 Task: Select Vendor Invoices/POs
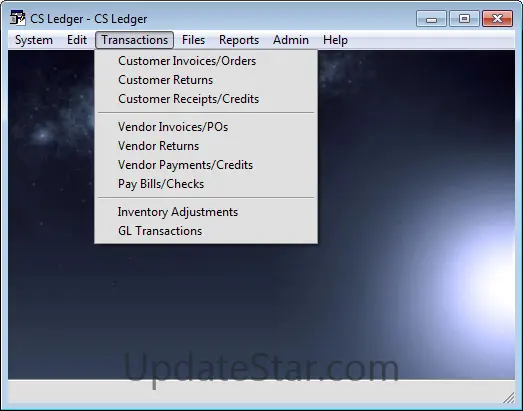[206, 127]
